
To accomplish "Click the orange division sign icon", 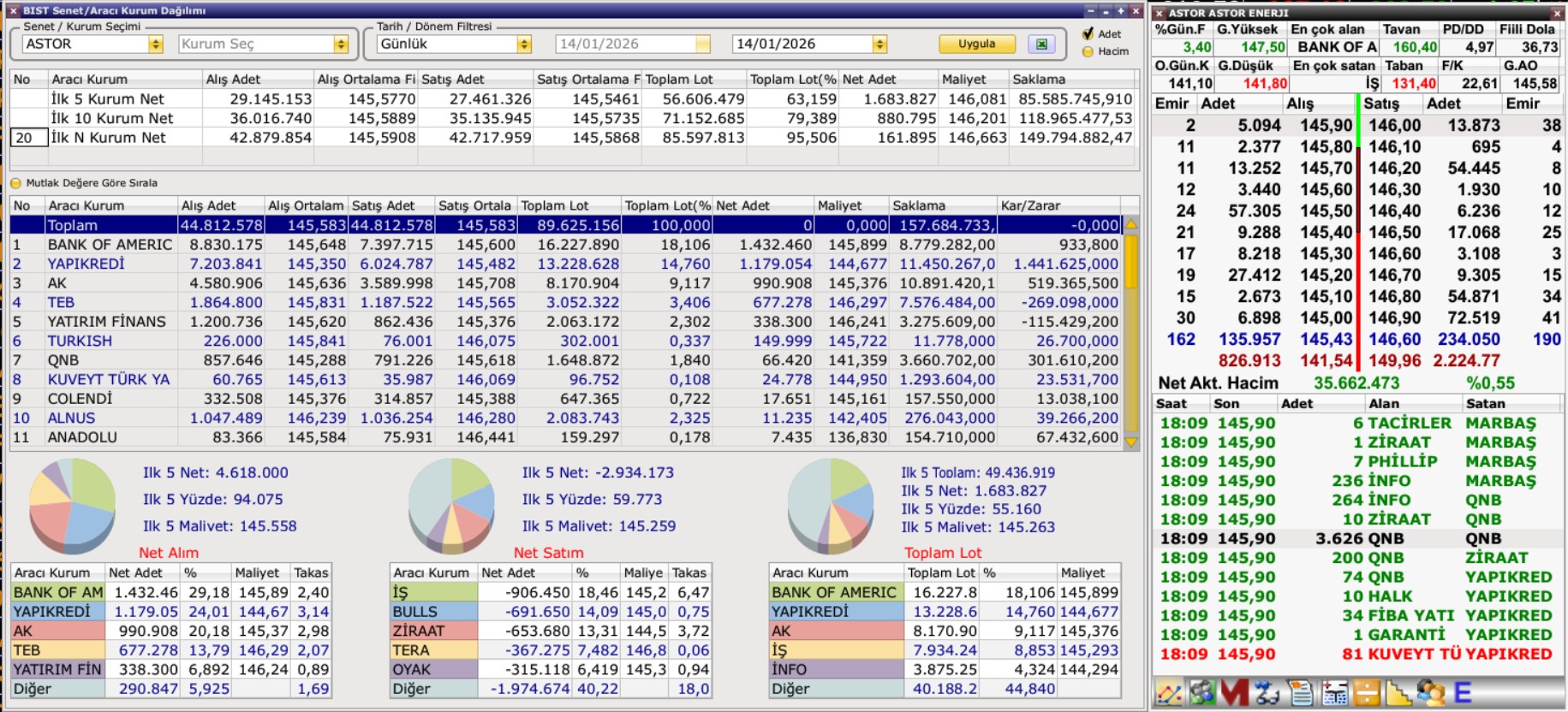I will click(x=1366, y=692).
